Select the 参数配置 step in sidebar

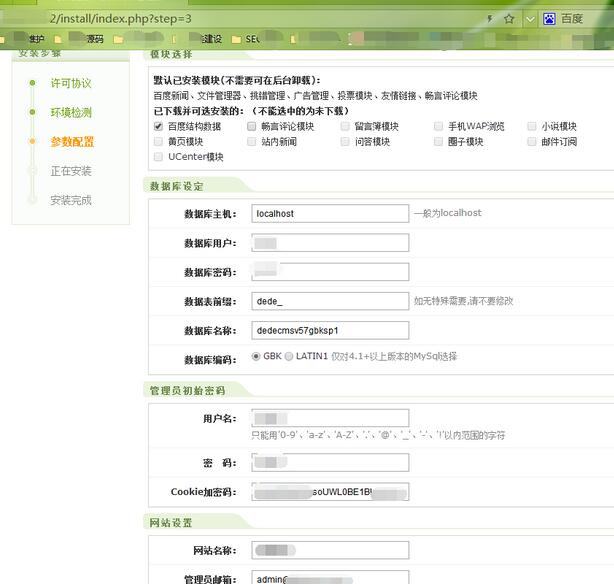tap(72, 142)
